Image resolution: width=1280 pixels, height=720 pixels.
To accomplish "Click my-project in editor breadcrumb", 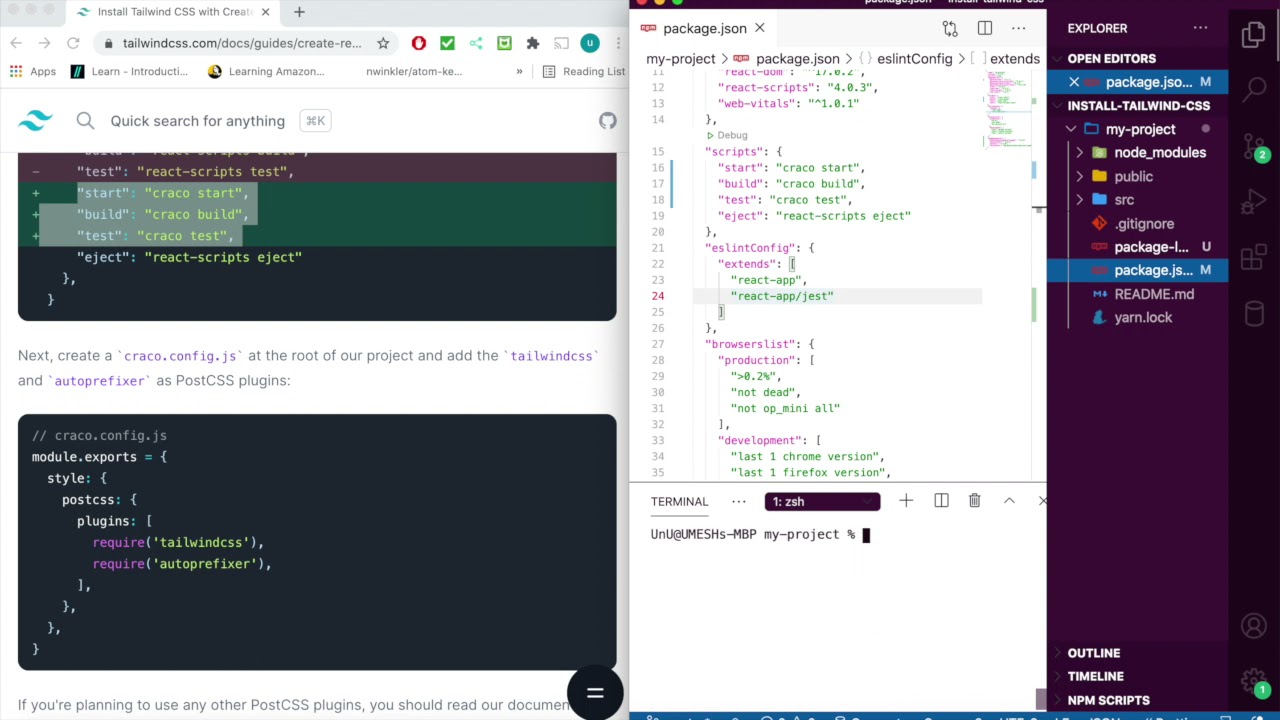I will 680,59.
